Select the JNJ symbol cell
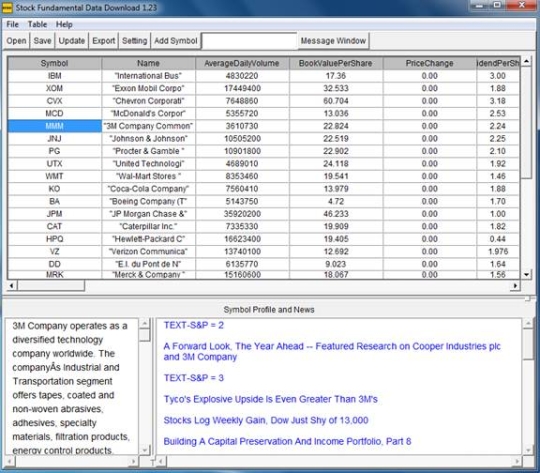This screenshot has height=473, width=540. tap(54, 138)
